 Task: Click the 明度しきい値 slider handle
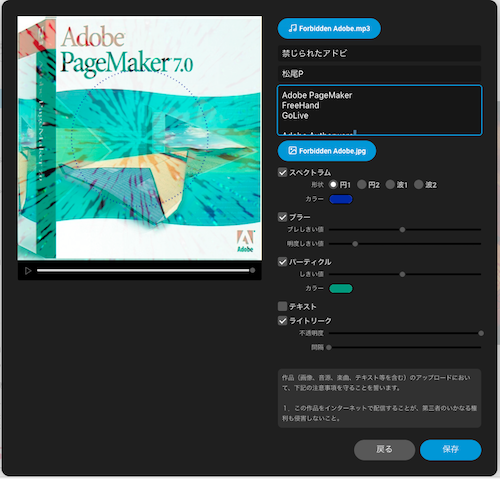[355, 244]
